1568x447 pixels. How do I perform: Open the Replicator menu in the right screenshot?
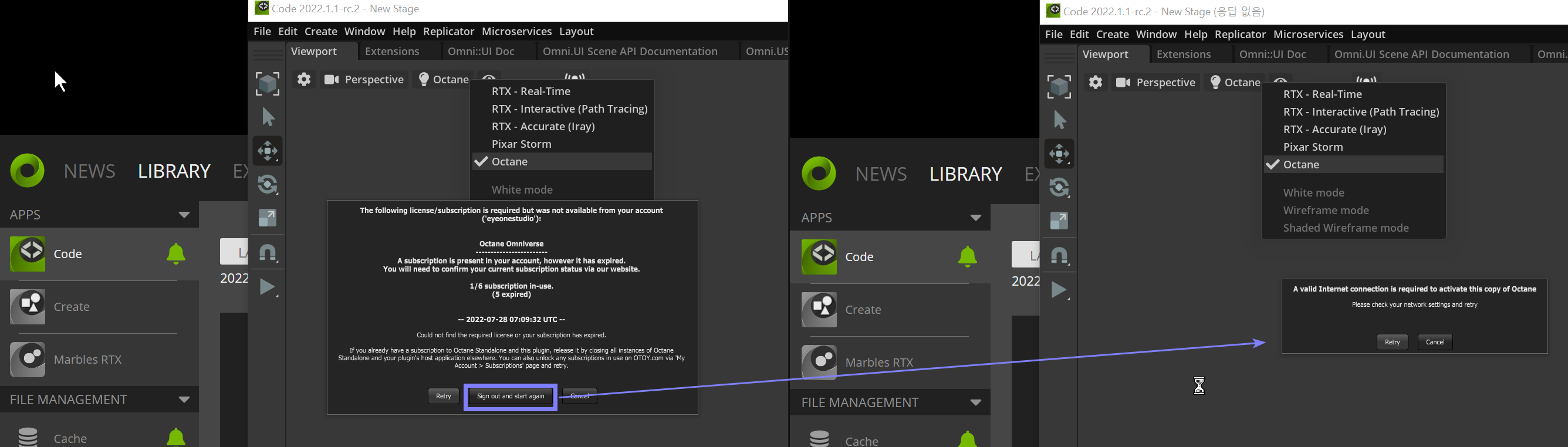(x=1240, y=35)
